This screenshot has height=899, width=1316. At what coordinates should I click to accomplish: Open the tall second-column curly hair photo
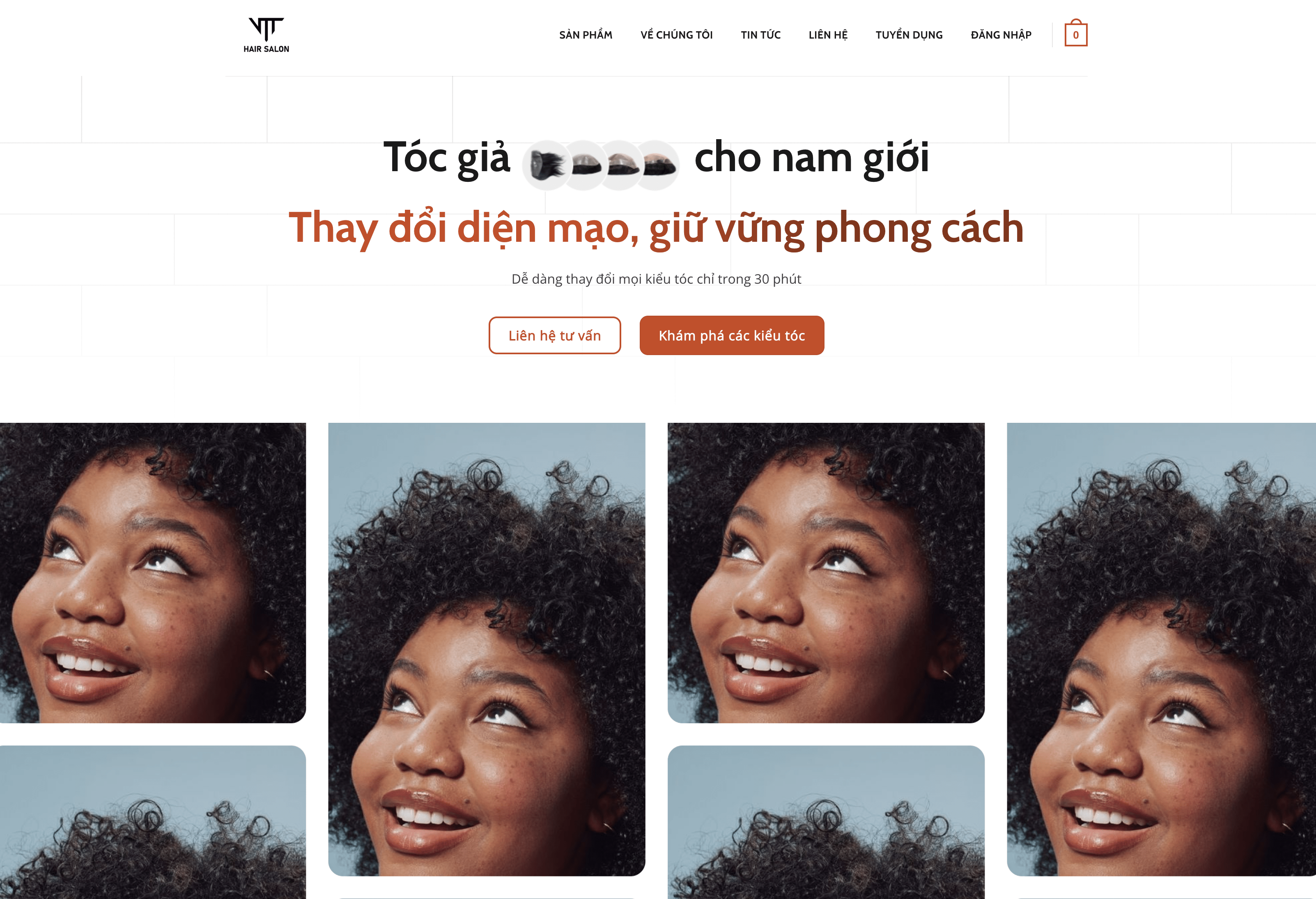click(x=487, y=649)
